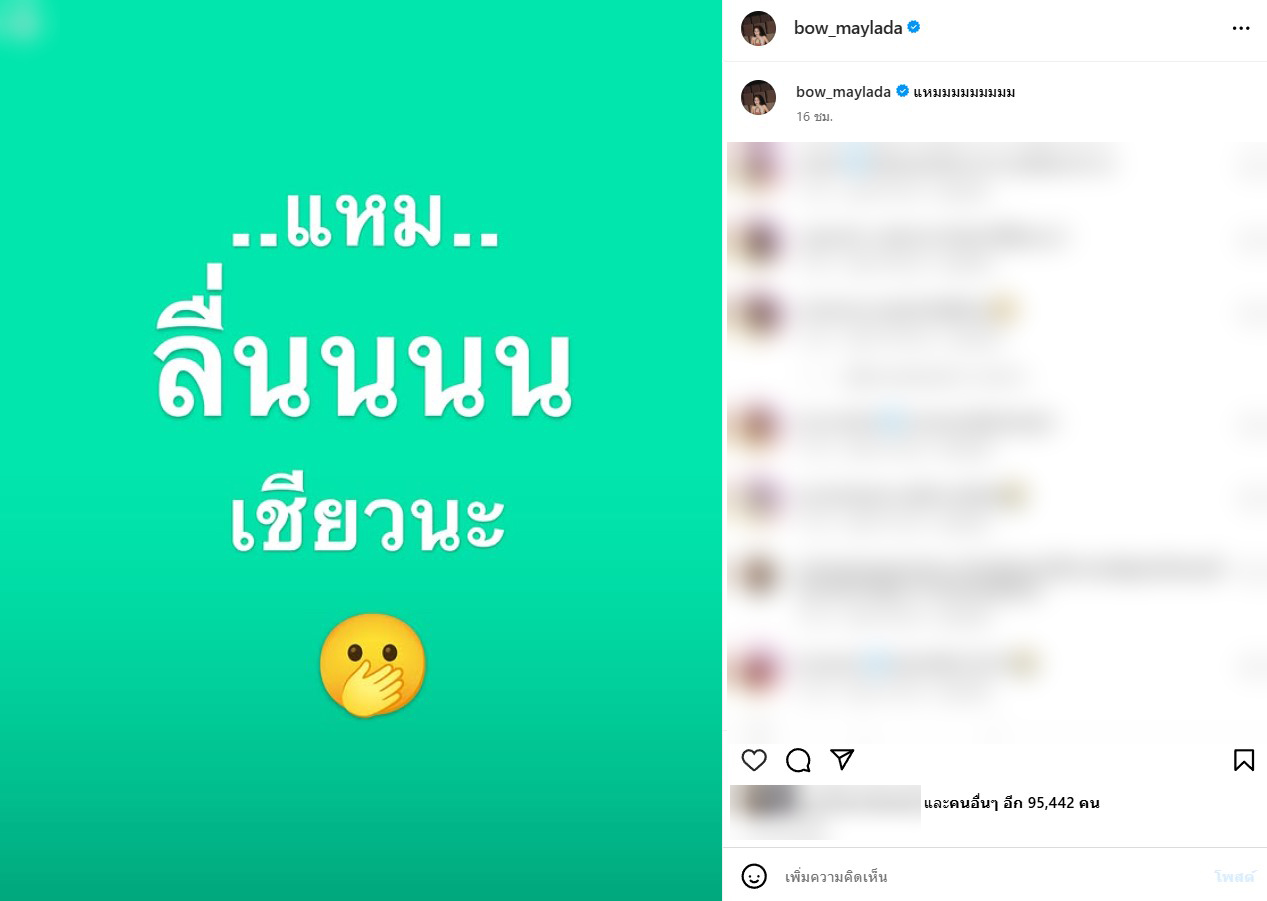This screenshot has height=901, width=1267.
Task: Share the post with paper plane icon
Action: point(842,760)
